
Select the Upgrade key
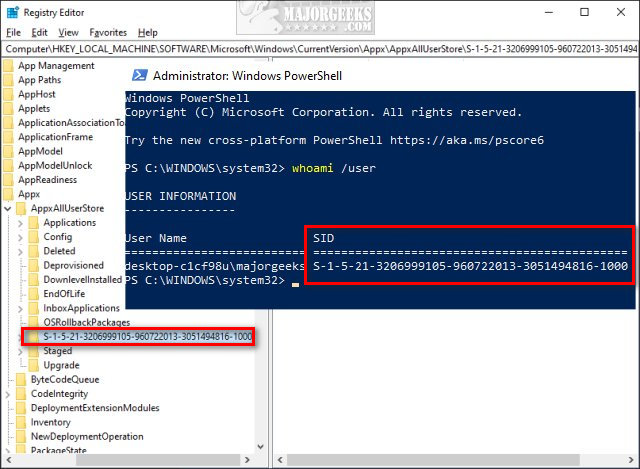coord(61,365)
